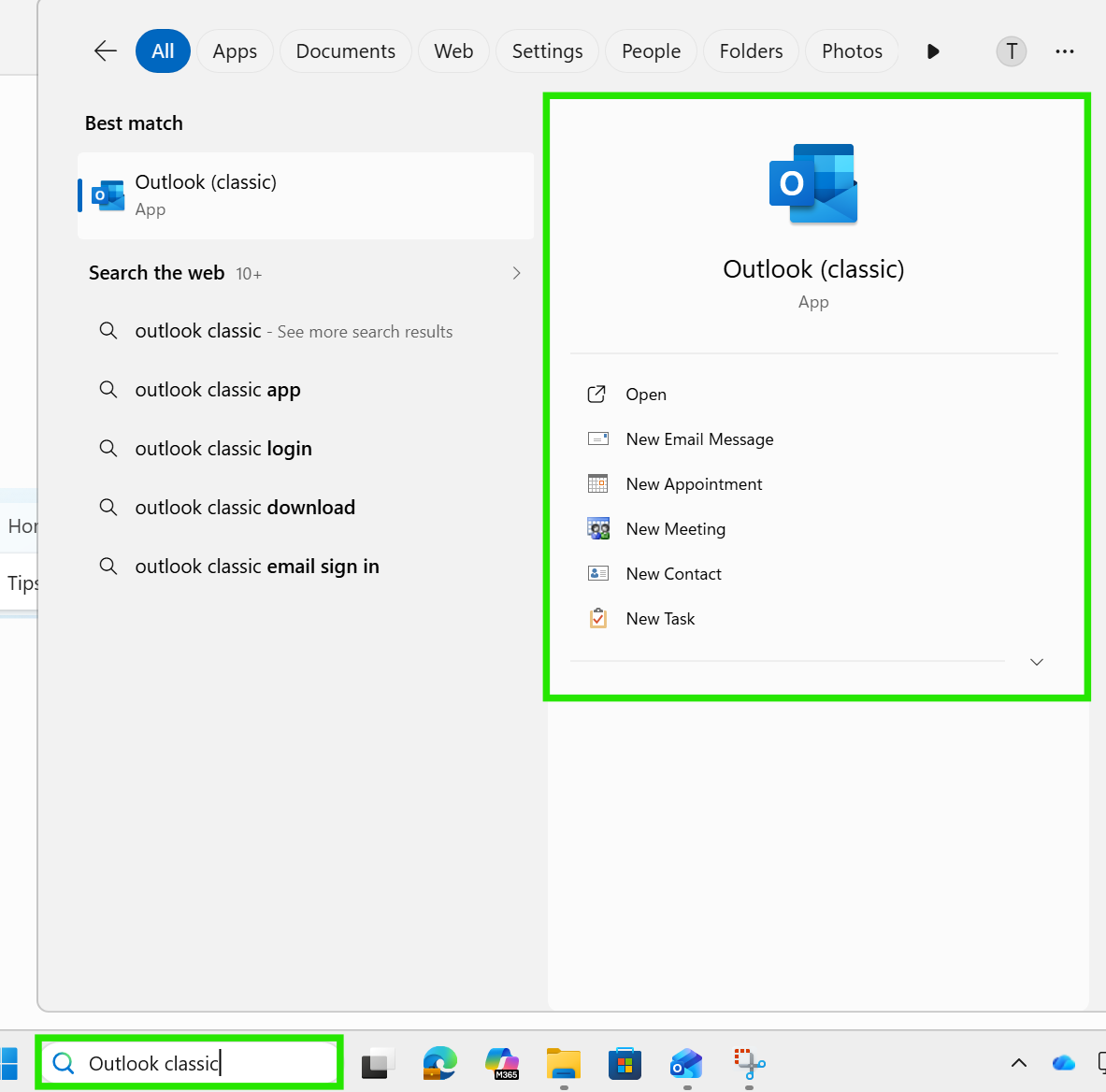Switch to the Settings filter tab

click(x=547, y=50)
